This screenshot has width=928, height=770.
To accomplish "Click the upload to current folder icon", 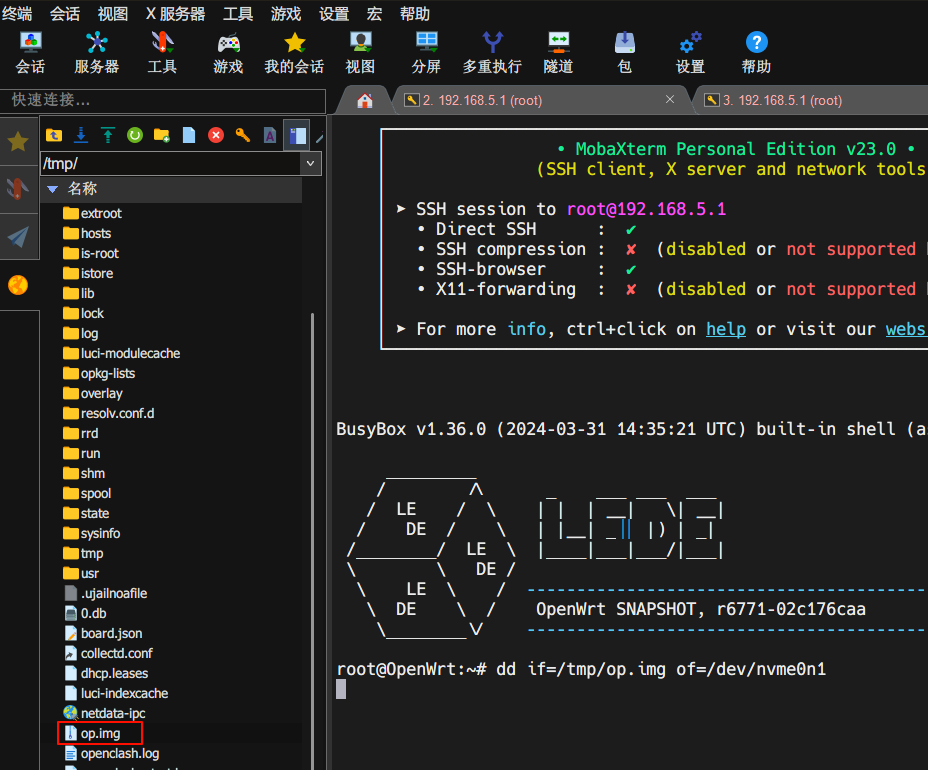I will [x=108, y=135].
